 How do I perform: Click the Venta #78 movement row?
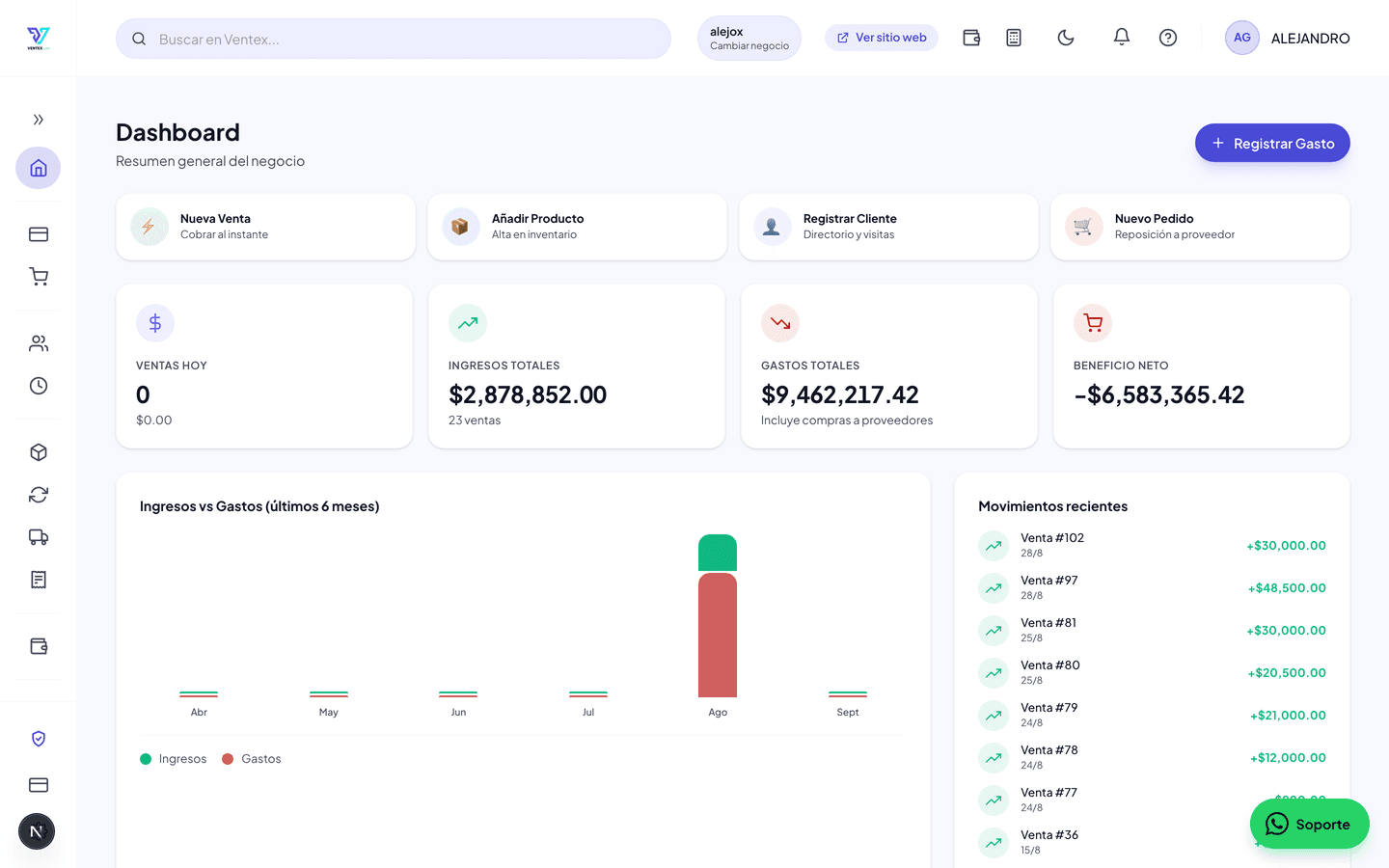coord(1152,758)
